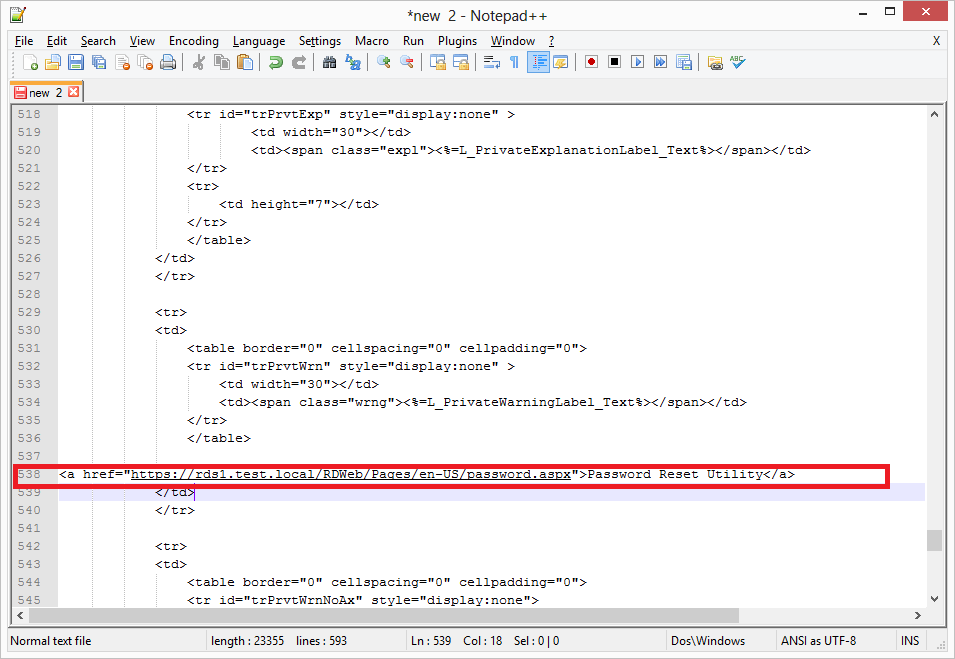Click the ABC spell check icon
Screen dimensions: 955x659
click(738, 62)
